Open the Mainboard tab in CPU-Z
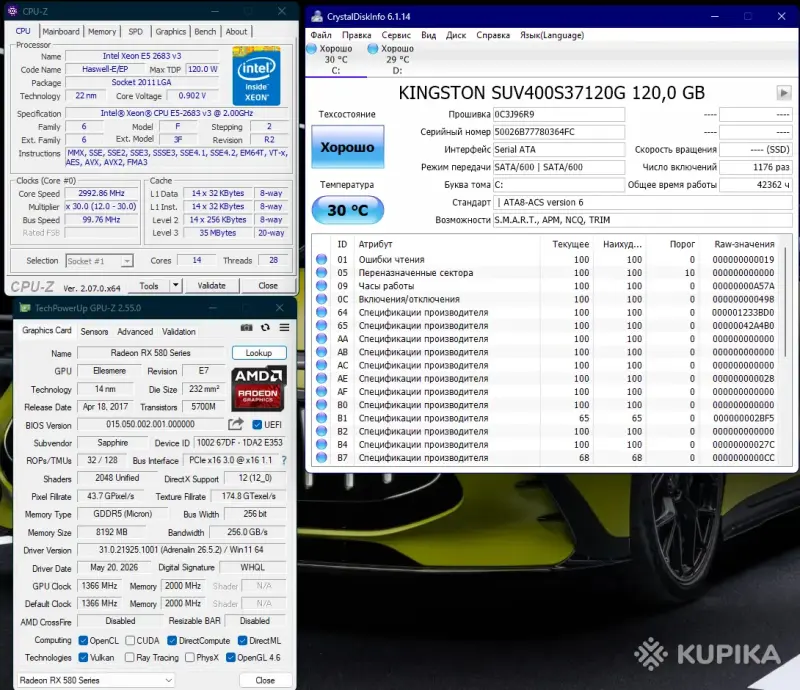 (x=61, y=32)
